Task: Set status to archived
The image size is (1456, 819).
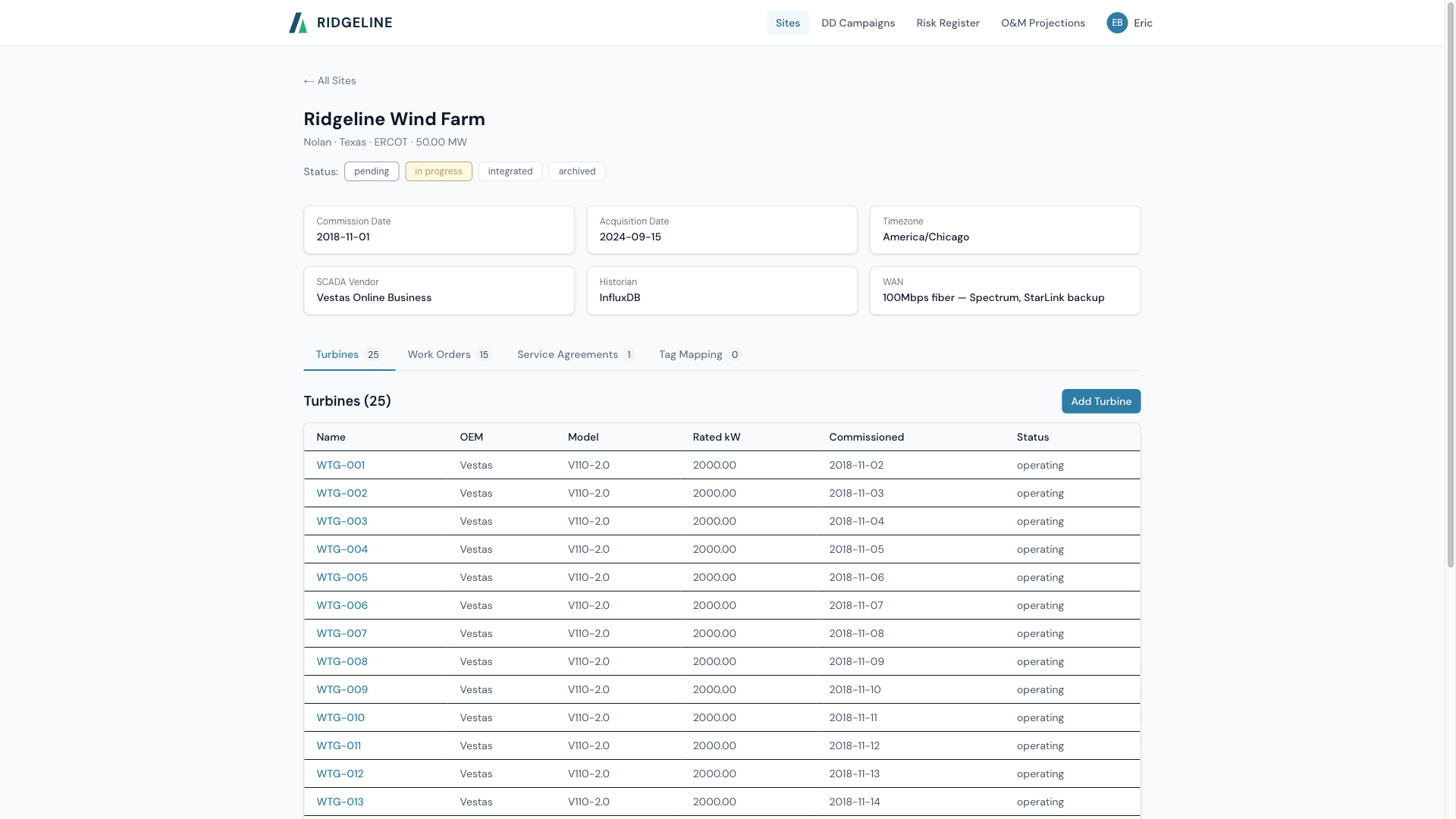Action: (576, 171)
